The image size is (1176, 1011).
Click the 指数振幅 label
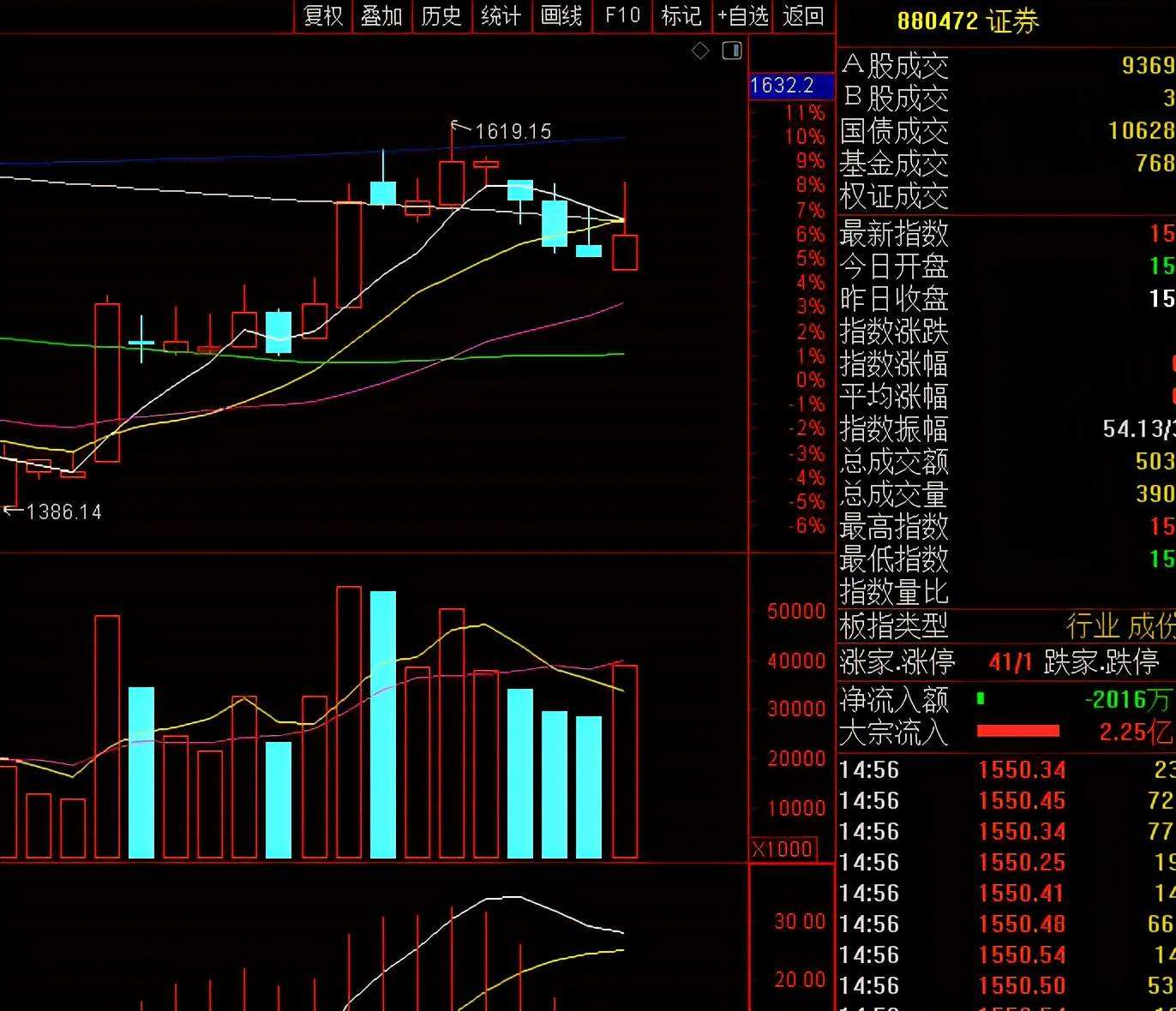coord(894,428)
